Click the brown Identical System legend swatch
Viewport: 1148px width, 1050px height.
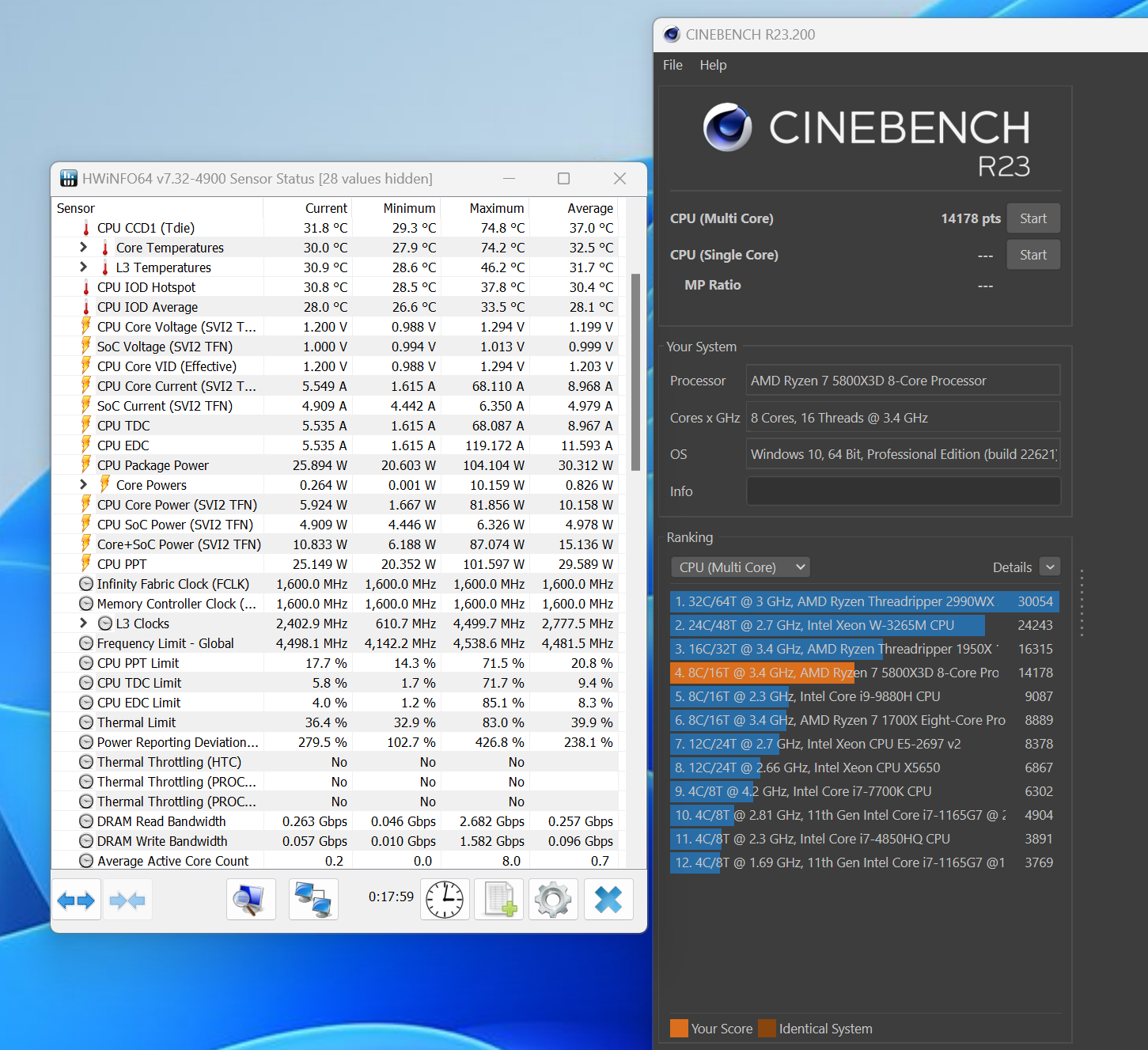point(767,1028)
